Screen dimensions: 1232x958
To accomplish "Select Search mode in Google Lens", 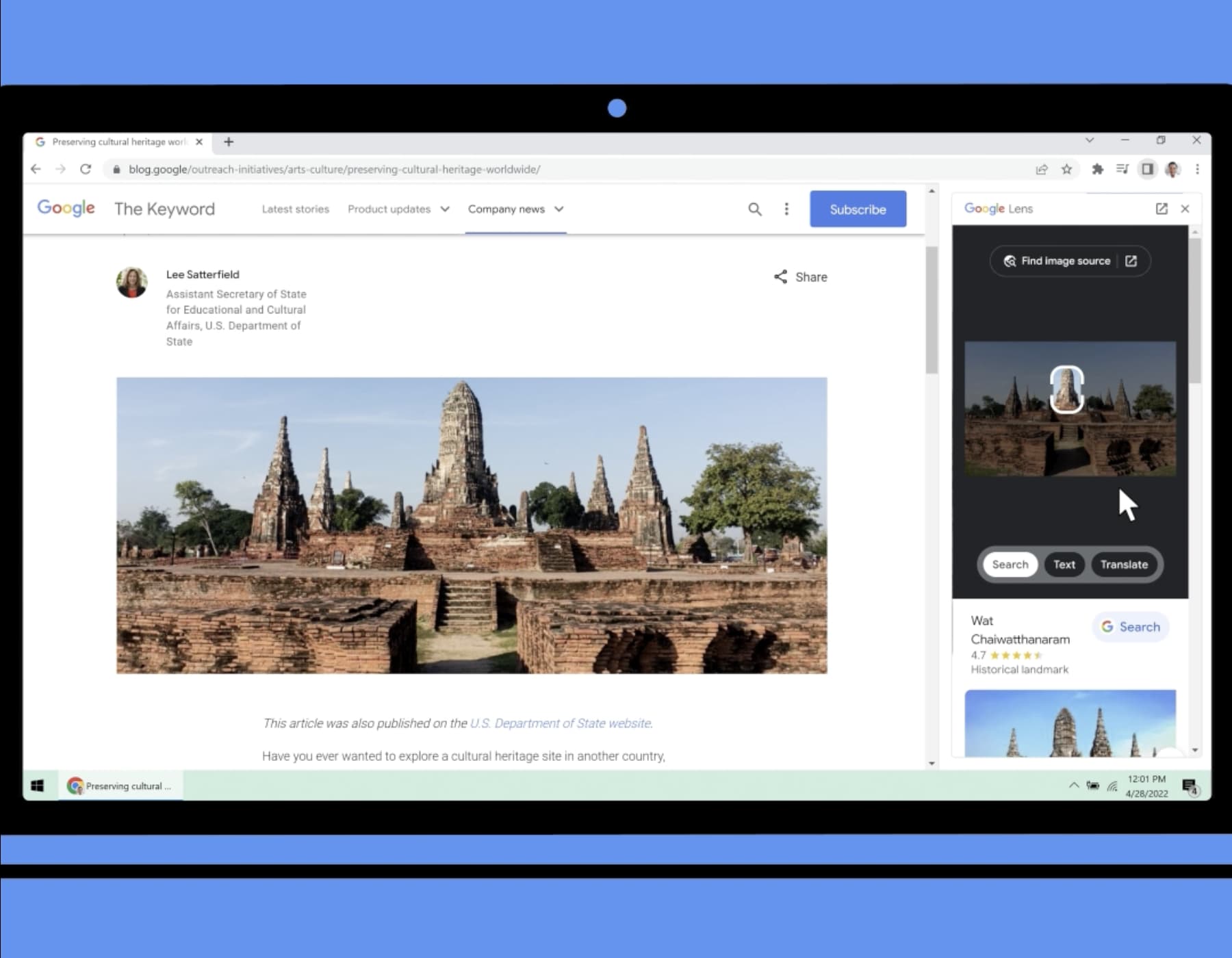I will click(1009, 565).
